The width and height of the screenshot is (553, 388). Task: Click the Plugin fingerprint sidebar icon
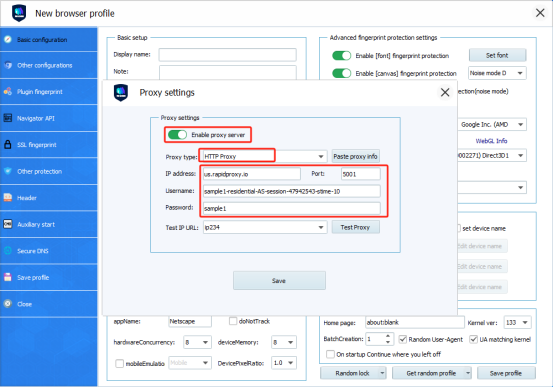[x=8, y=91]
